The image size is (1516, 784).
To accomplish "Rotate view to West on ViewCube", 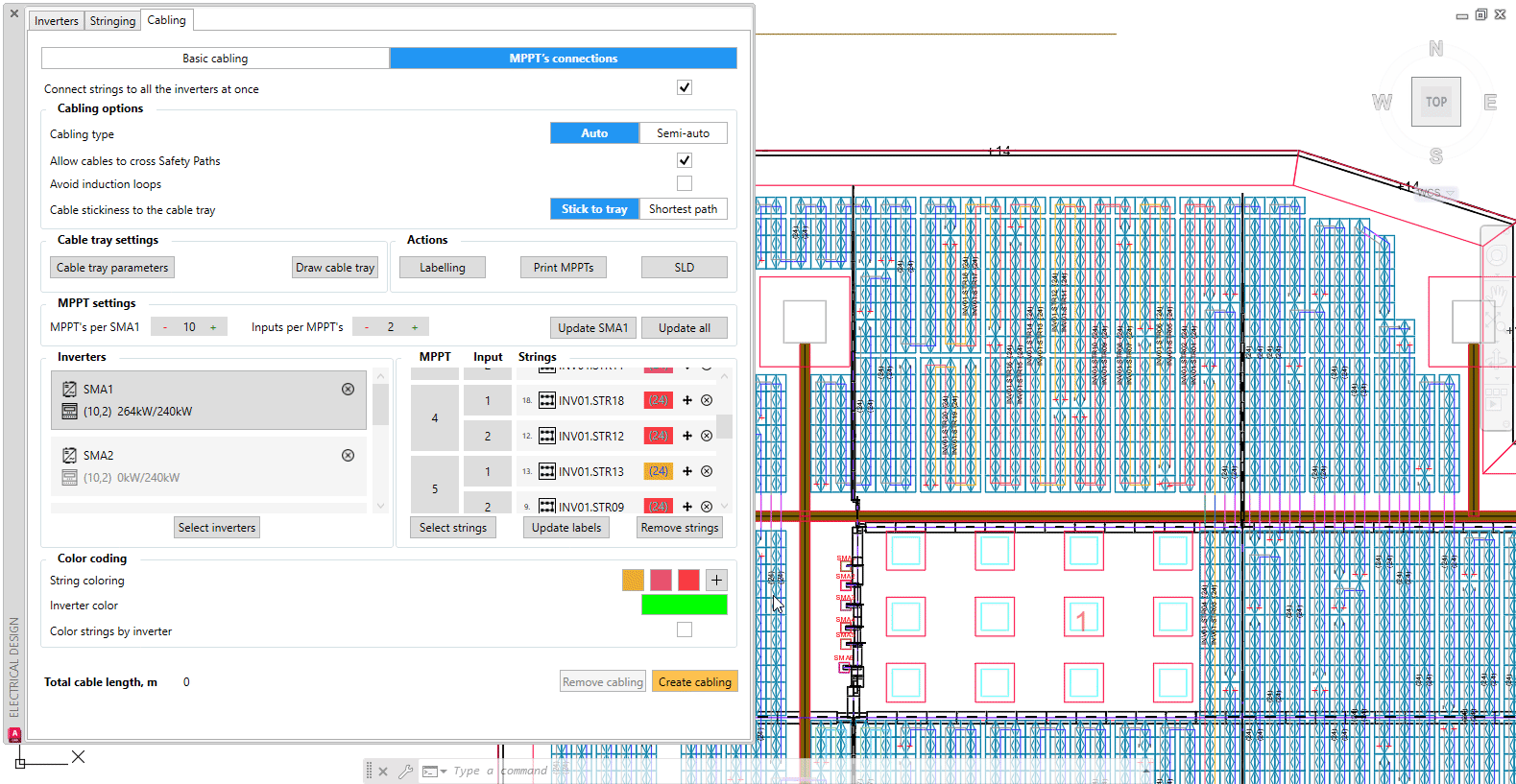I will [x=1382, y=102].
